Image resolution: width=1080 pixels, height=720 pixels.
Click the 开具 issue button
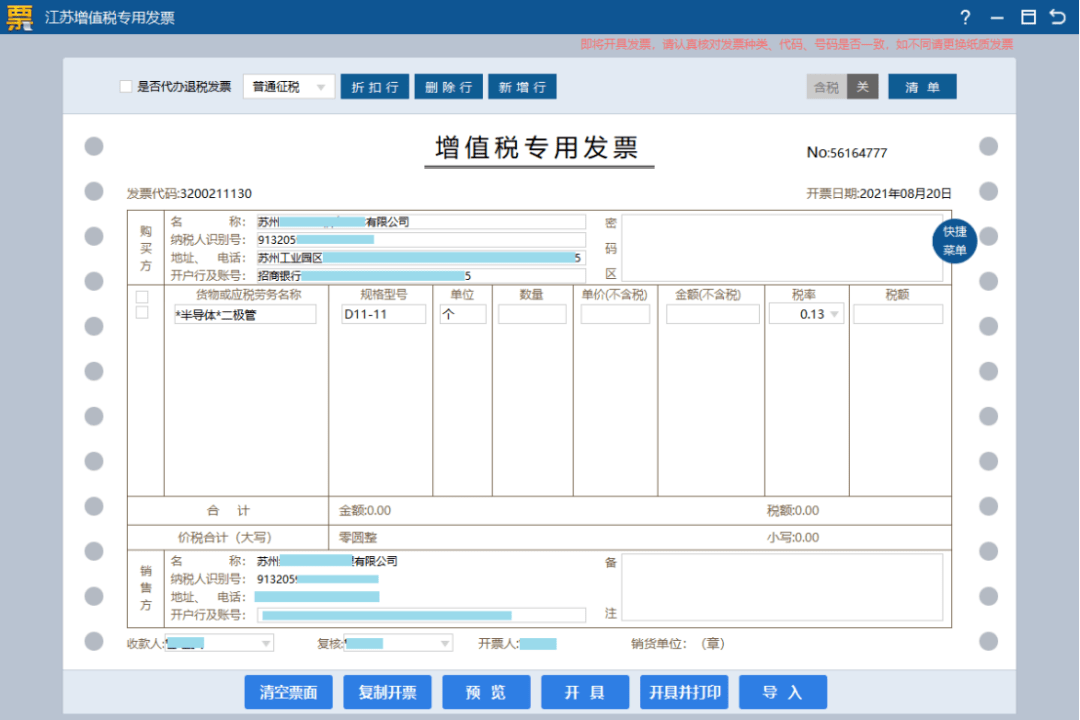(585, 692)
